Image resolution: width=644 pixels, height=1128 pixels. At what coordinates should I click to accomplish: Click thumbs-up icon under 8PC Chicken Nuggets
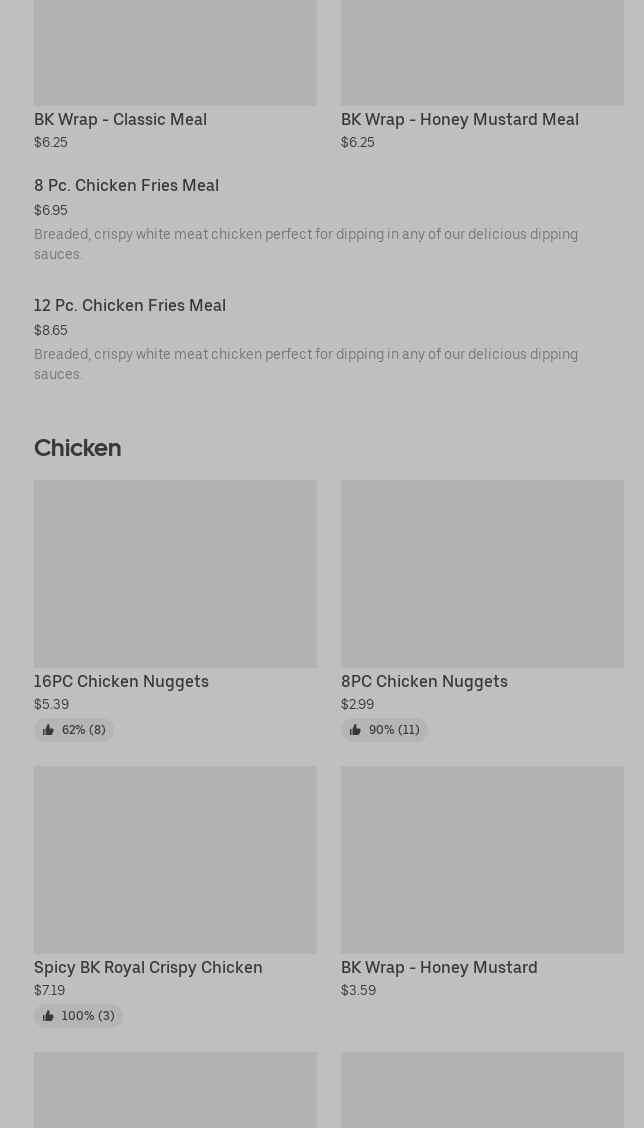[355, 730]
